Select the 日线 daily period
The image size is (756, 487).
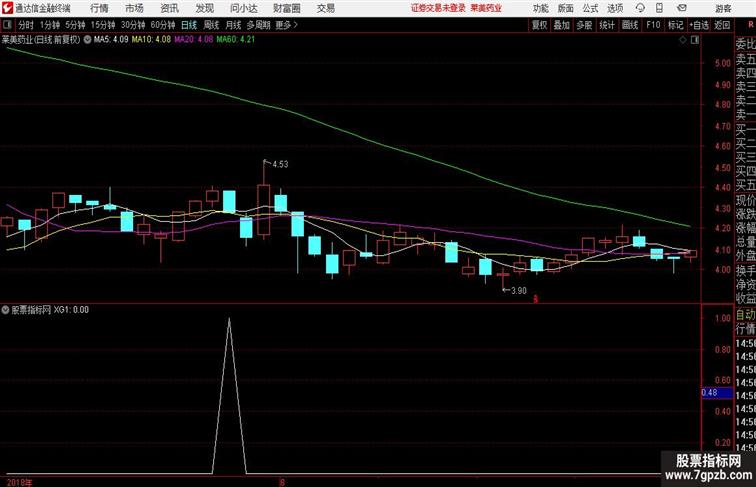(x=189, y=25)
